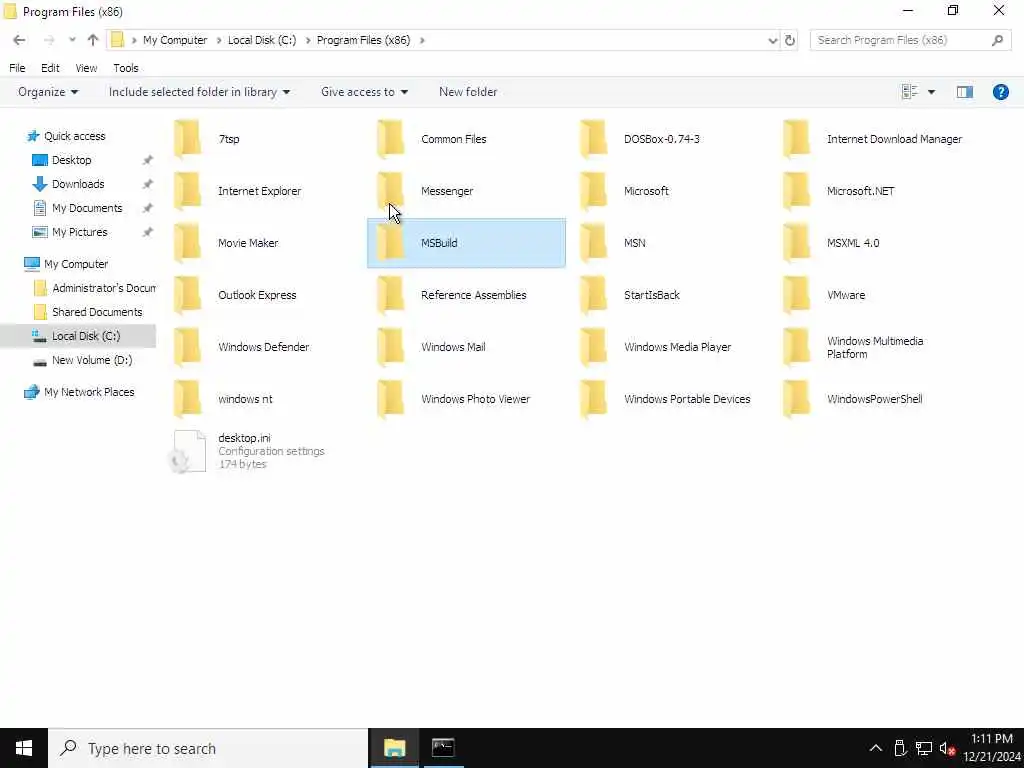Select the VMware folder icon
Viewport: 1024px width, 768px height.
click(797, 295)
